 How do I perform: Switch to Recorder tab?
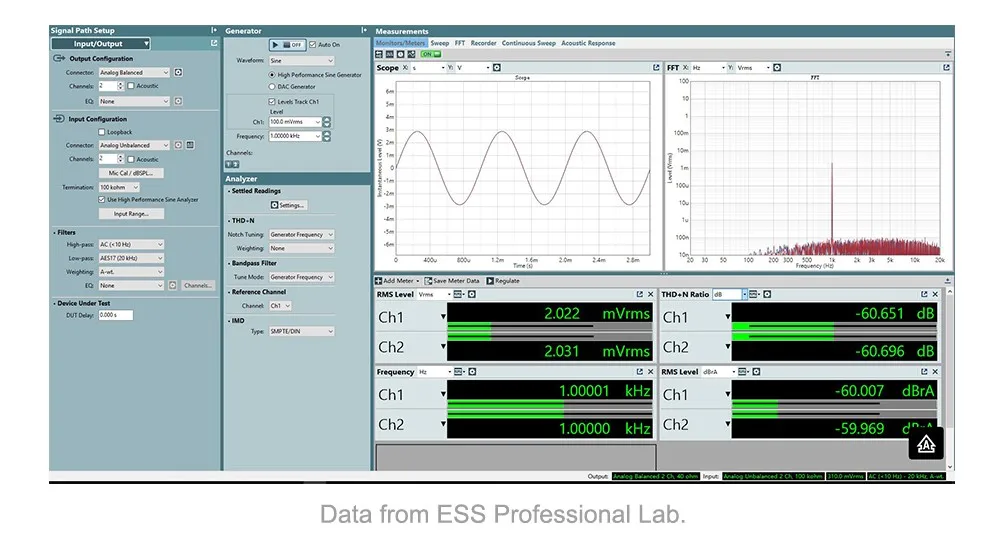tap(484, 43)
